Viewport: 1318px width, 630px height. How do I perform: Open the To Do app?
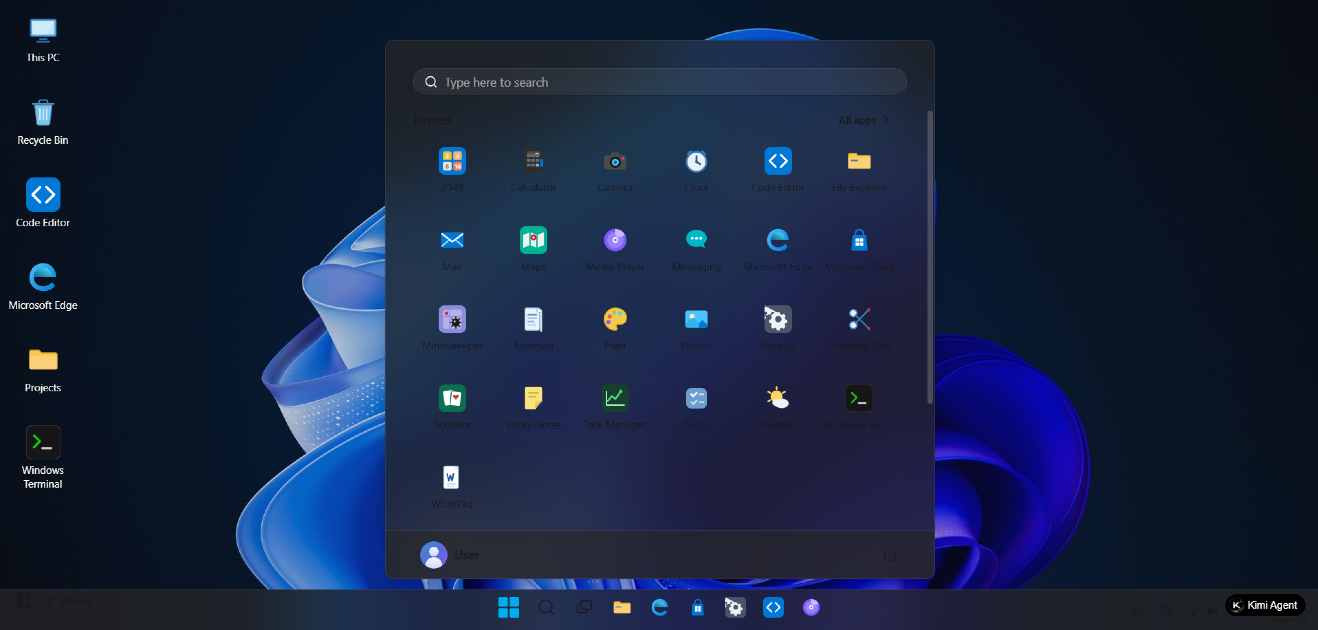click(x=697, y=406)
